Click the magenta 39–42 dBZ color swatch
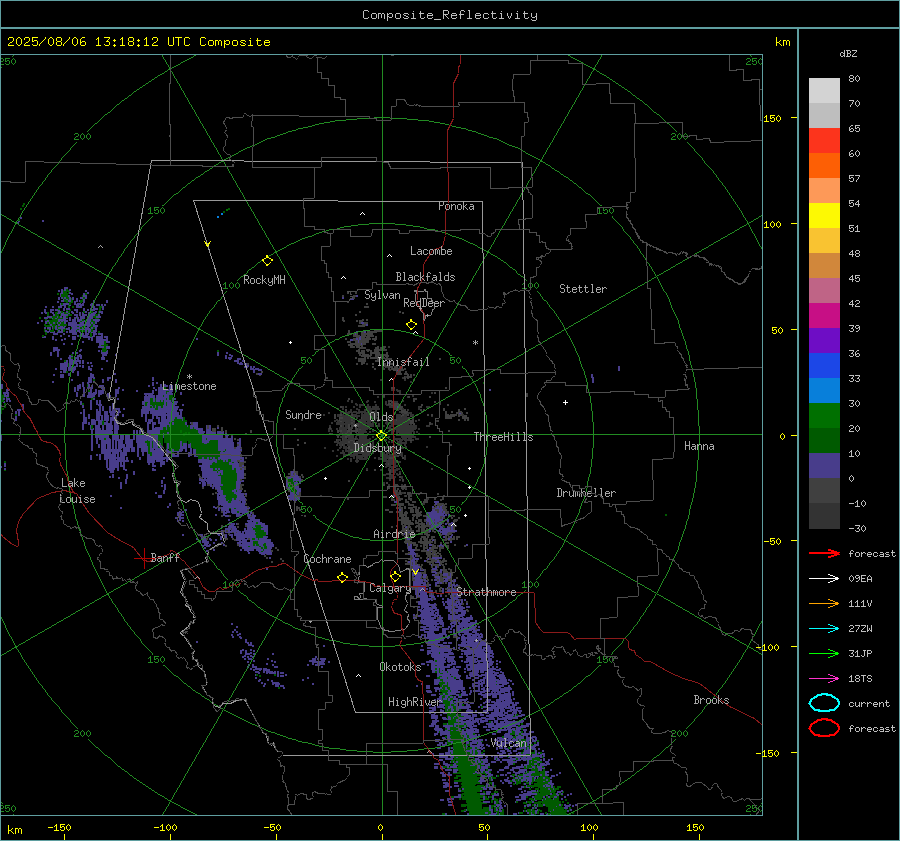The width and height of the screenshot is (900, 841). 824,316
